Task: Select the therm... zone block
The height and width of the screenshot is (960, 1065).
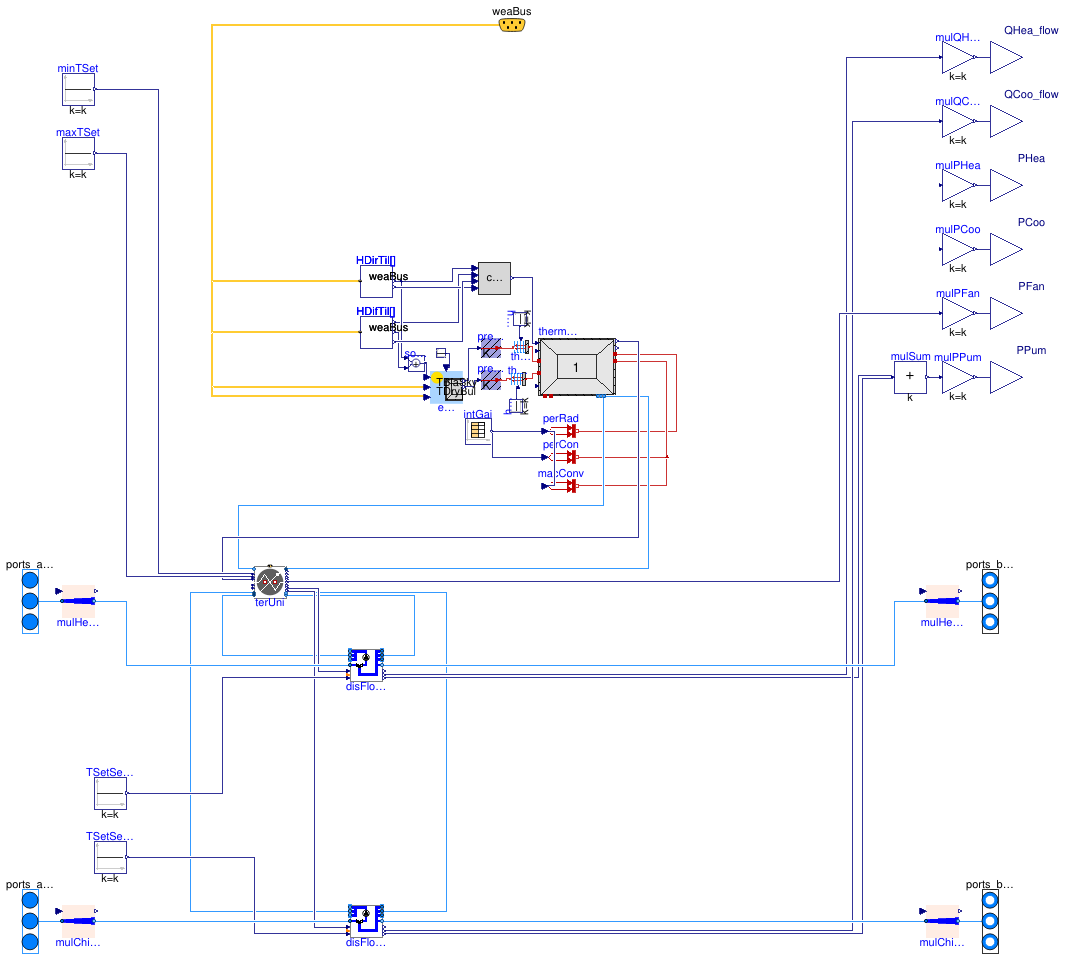Action: pyautogui.click(x=577, y=368)
